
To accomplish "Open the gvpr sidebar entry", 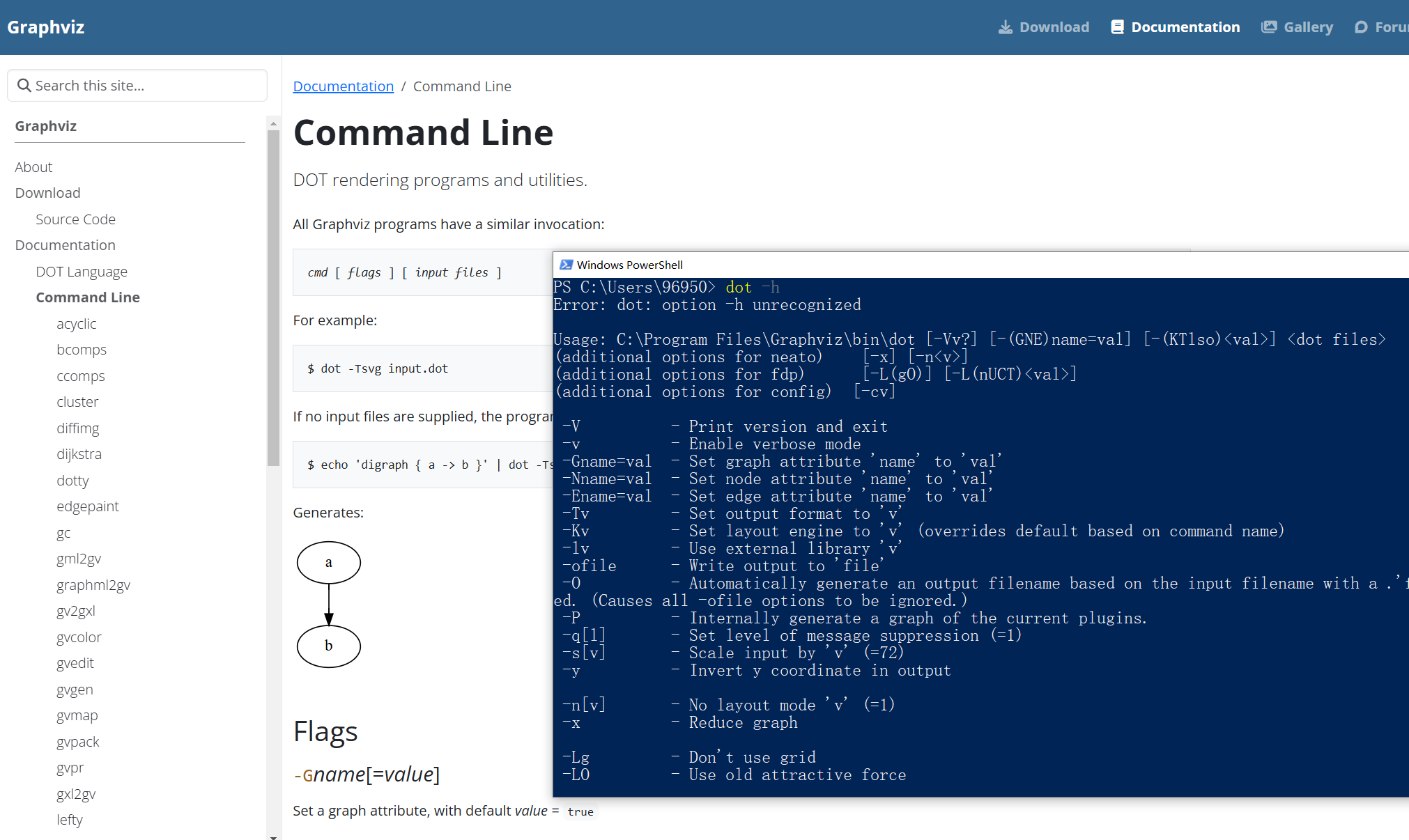I will (x=70, y=768).
